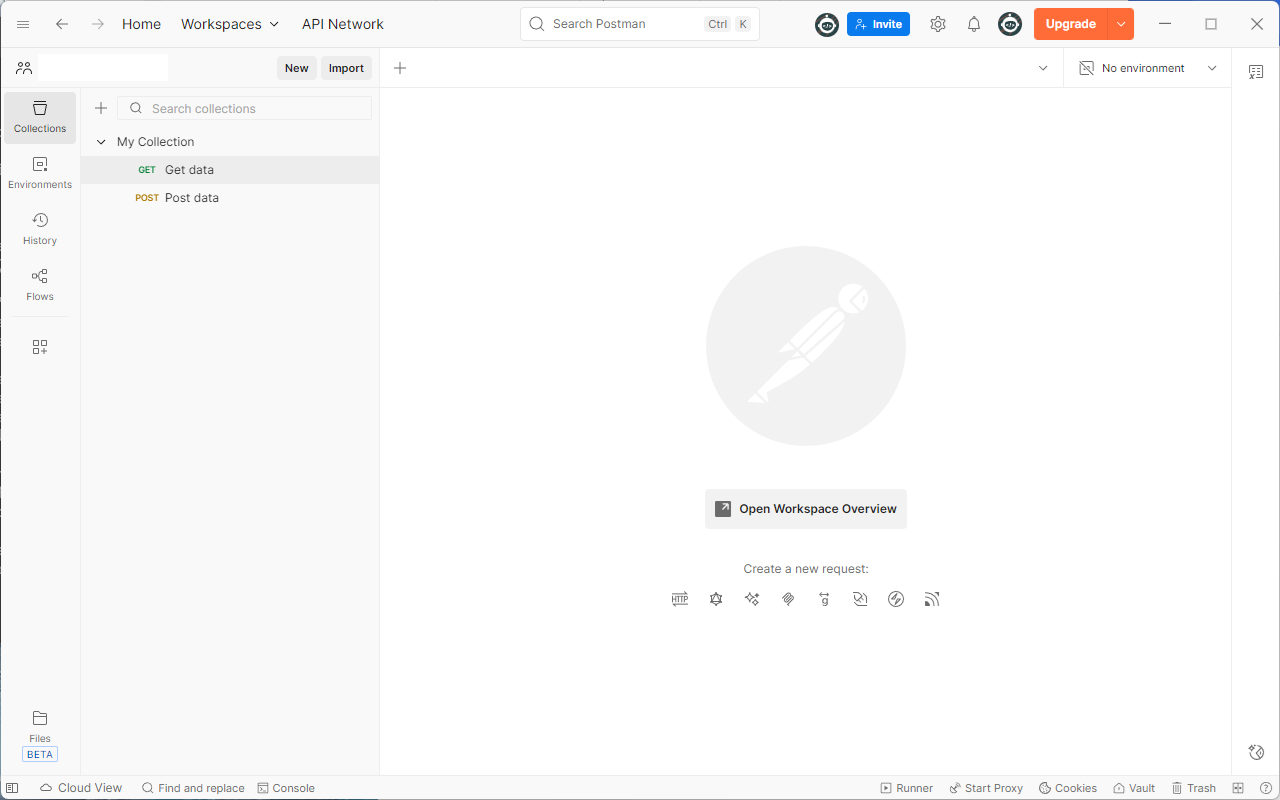1280x800 pixels.
Task: Open the Console panel
Action: 286,788
